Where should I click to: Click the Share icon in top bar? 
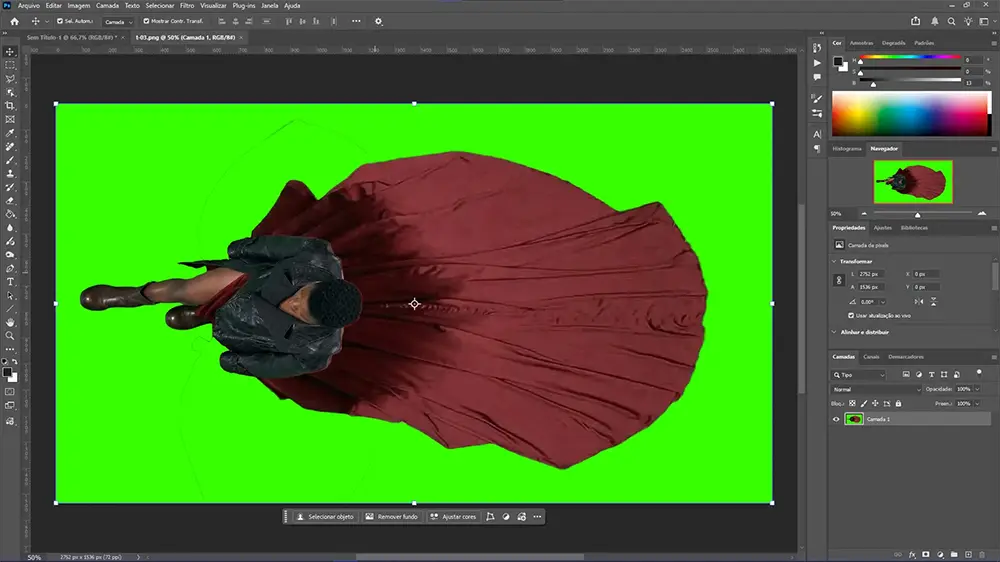click(x=916, y=21)
